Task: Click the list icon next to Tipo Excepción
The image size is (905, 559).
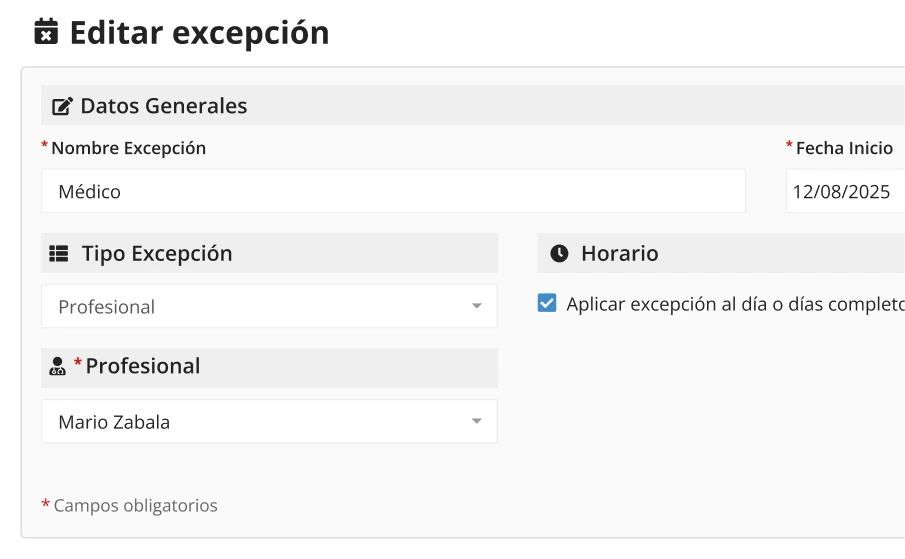Action: pos(59,254)
